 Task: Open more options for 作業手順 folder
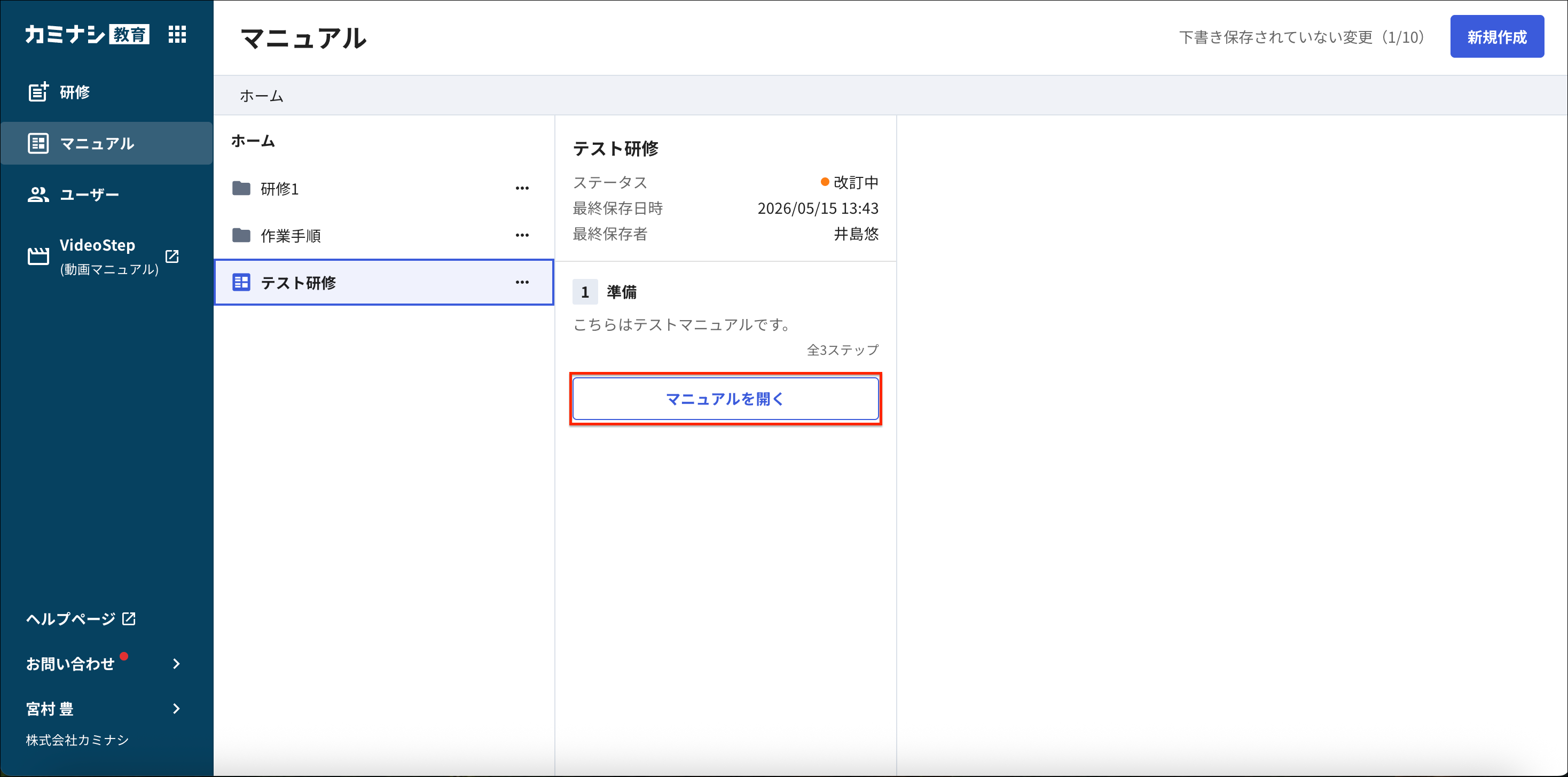[522, 235]
